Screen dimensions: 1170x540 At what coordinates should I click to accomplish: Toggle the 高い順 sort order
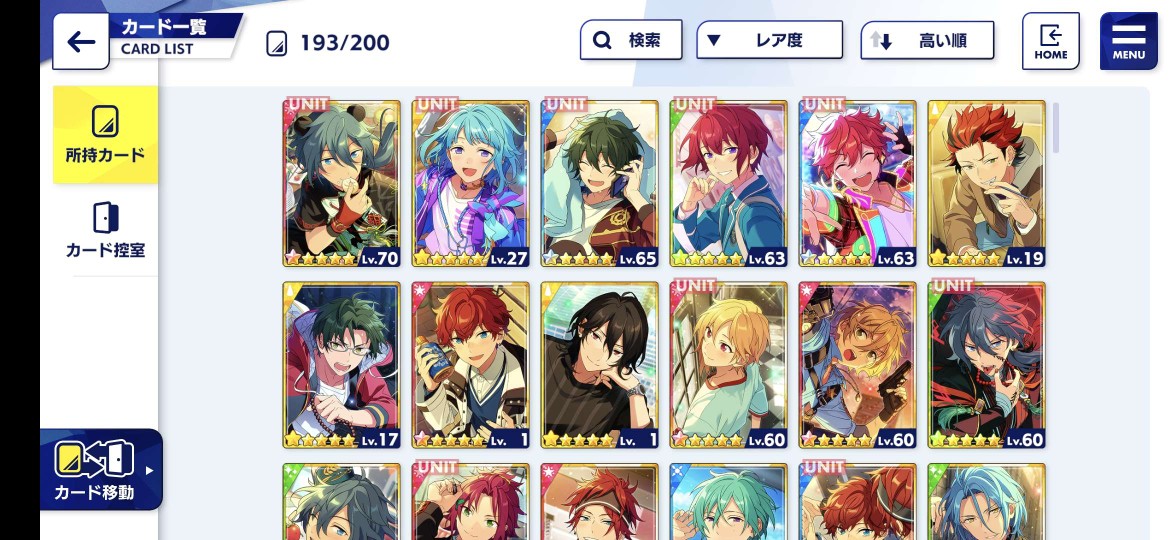(927, 40)
